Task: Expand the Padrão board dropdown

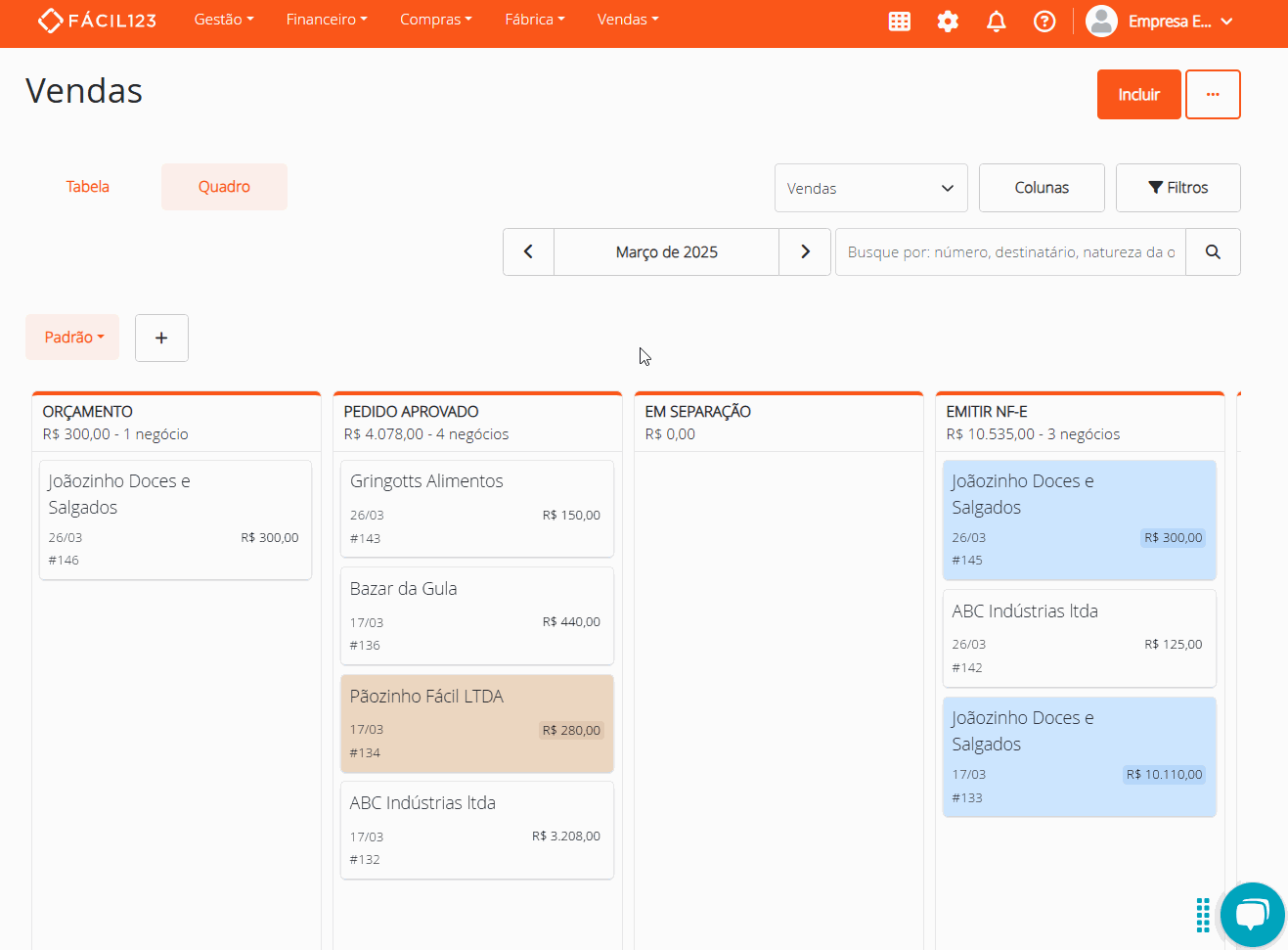Action: [73, 338]
